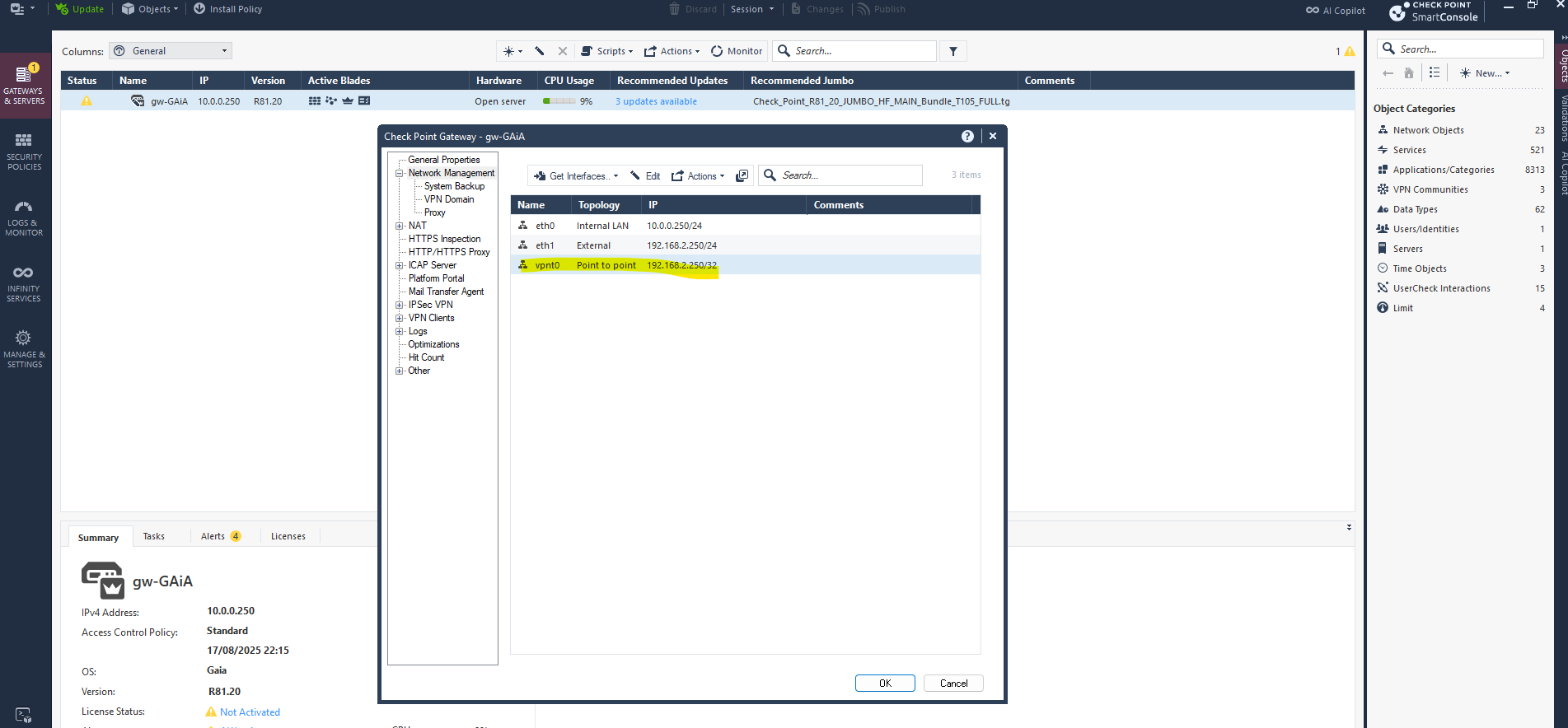The image size is (1568, 728).
Task: Open AI Copilot from the top bar
Action: [1335, 10]
